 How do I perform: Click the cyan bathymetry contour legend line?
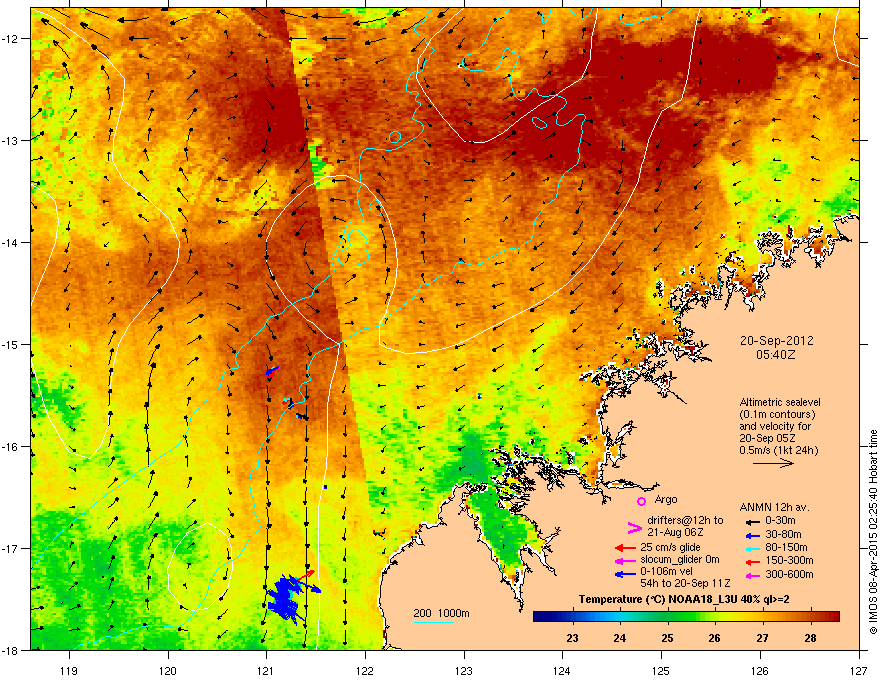(x=434, y=622)
